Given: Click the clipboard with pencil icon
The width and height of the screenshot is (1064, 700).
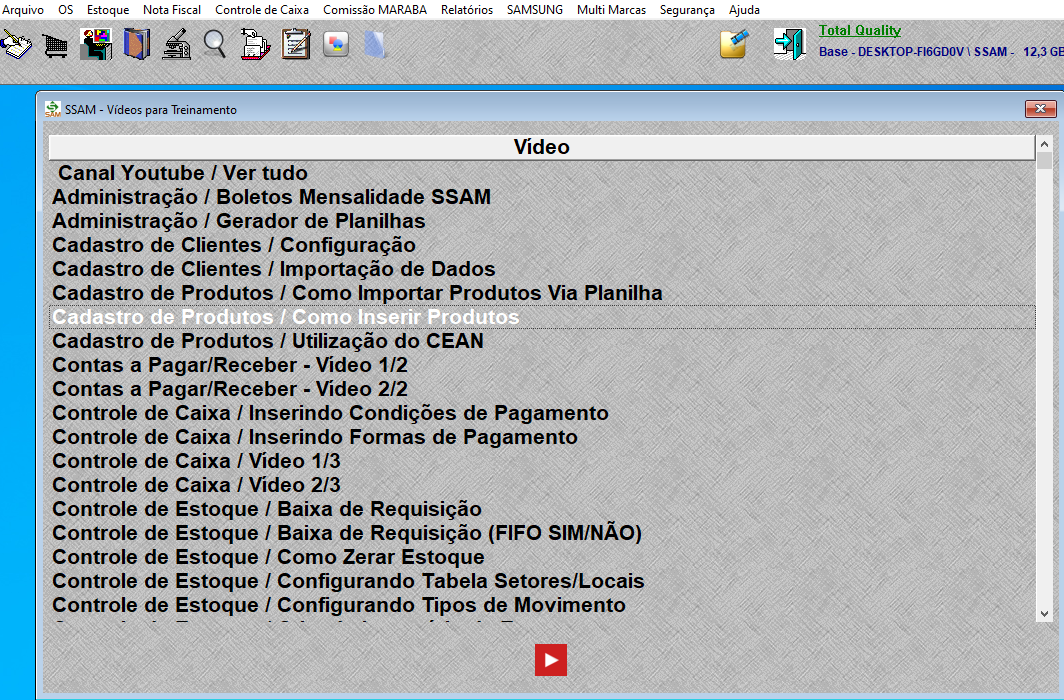Looking at the screenshot, I should pos(296,45).
